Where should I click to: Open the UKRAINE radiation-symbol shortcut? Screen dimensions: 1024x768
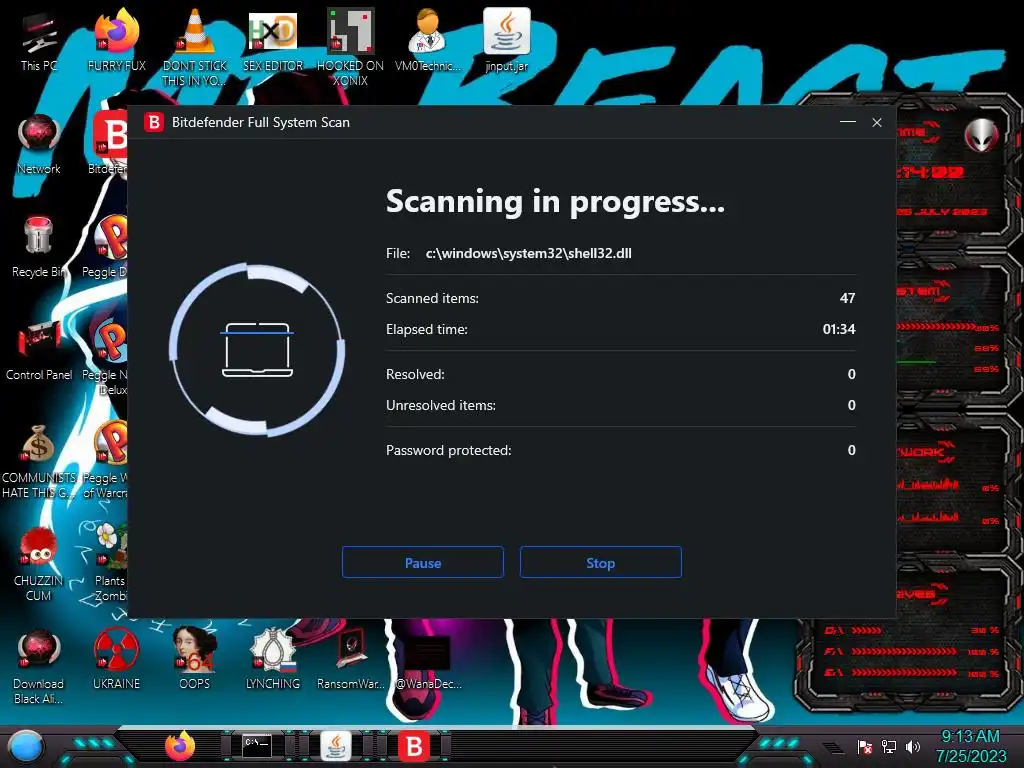(116, 658)
